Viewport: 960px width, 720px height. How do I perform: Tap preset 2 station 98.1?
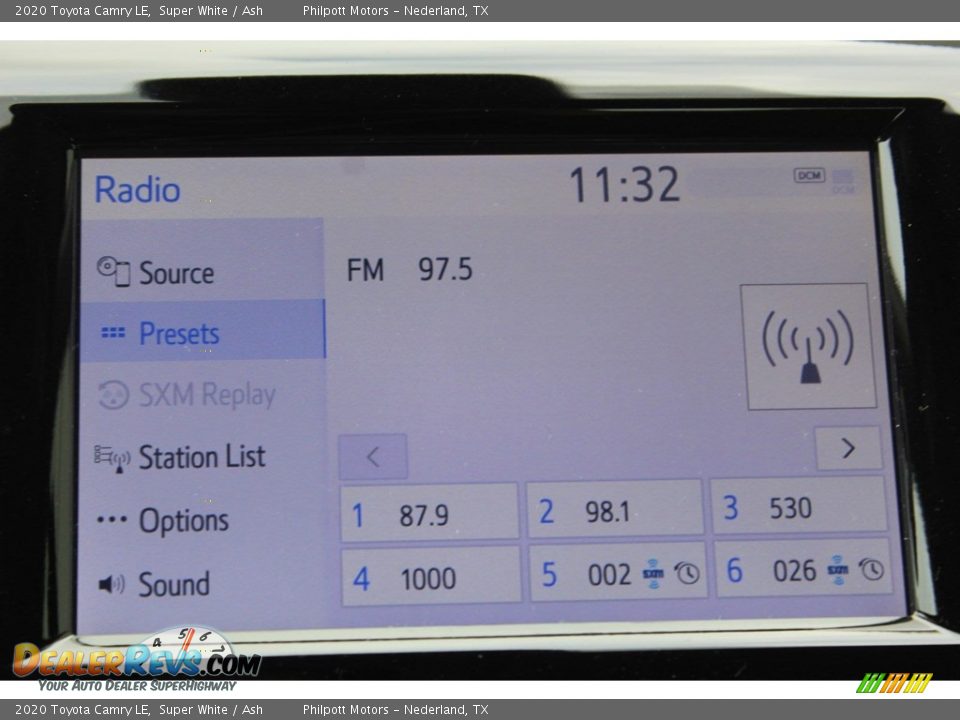(615, 509)
